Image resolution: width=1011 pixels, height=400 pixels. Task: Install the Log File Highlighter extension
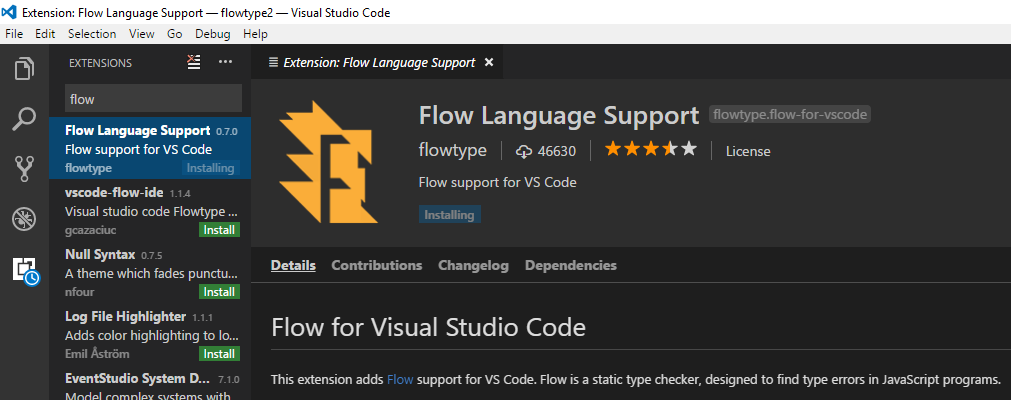click(219, 354)
